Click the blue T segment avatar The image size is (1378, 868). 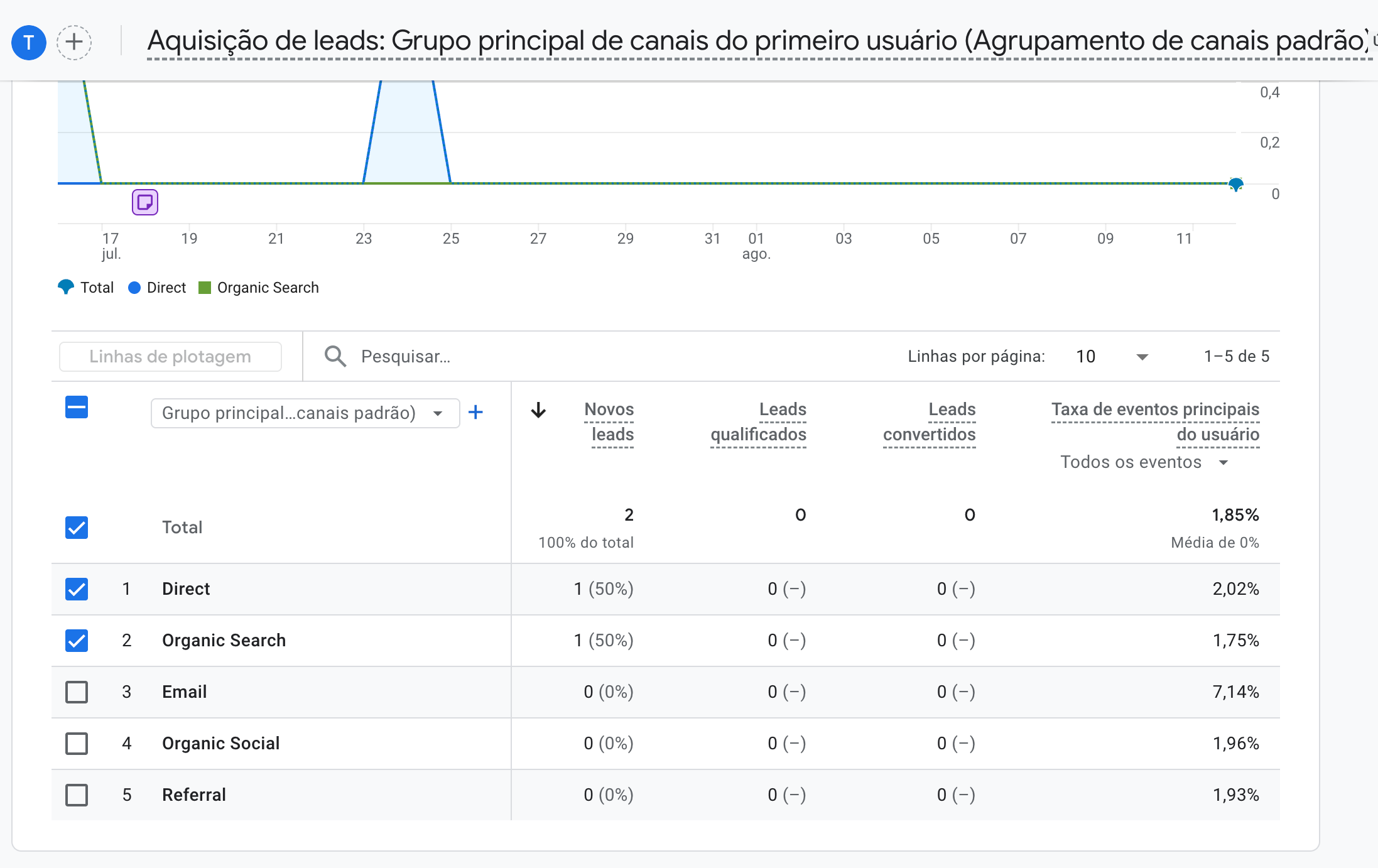(x=29, y=43)
